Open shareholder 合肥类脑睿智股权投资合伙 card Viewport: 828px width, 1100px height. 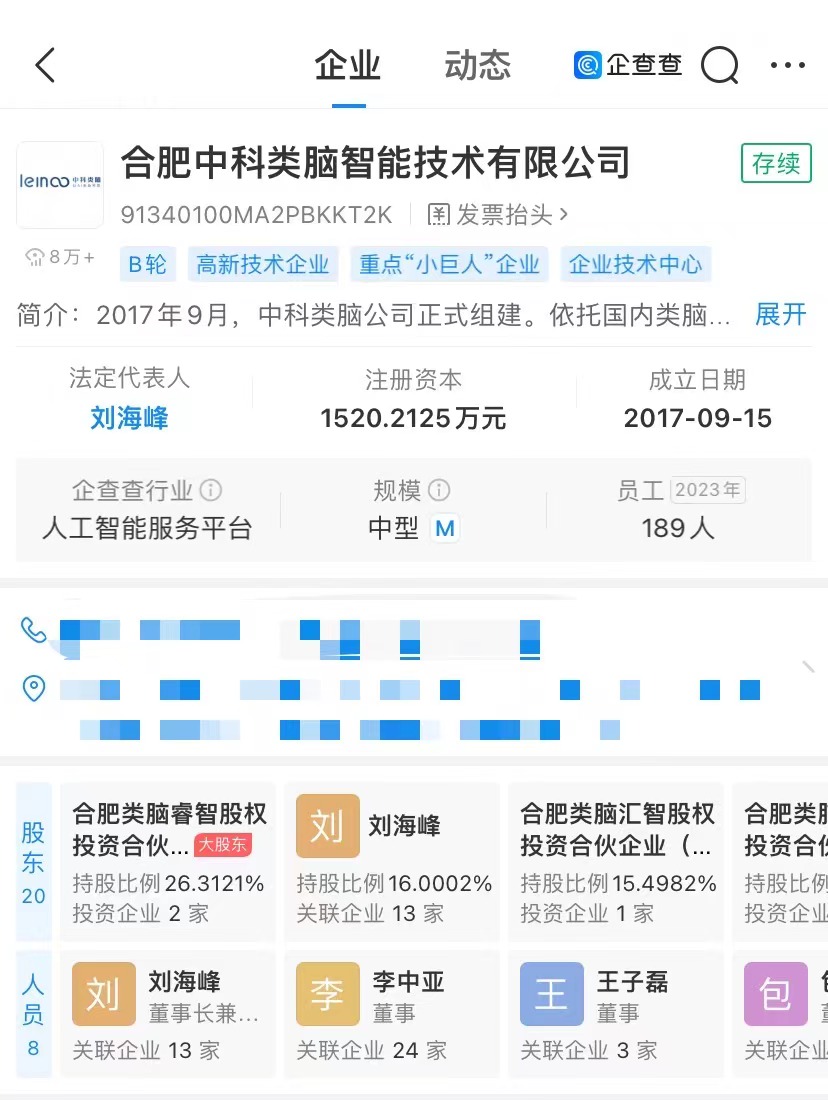click(168, 861)
